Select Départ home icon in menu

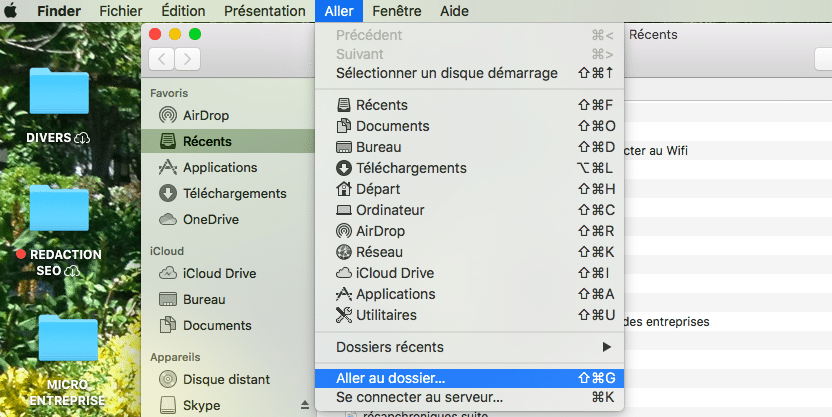[x=344, y=189]
